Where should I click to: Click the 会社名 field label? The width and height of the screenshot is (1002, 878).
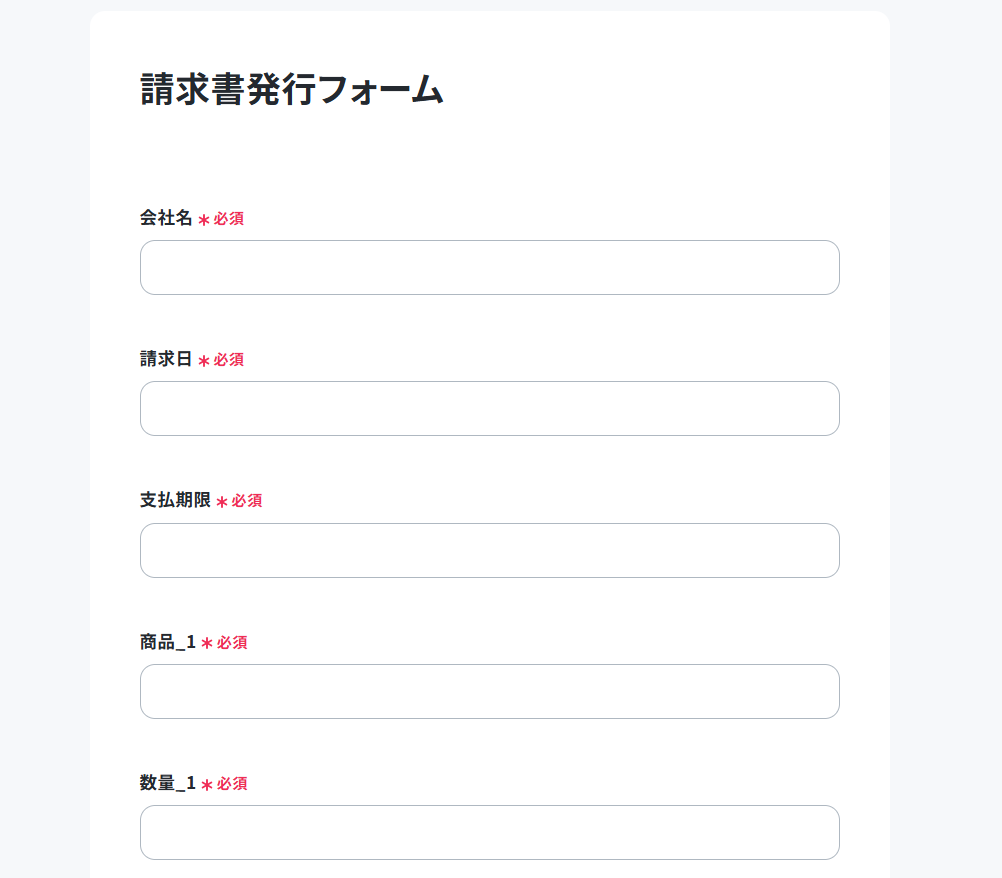[166, 218]
